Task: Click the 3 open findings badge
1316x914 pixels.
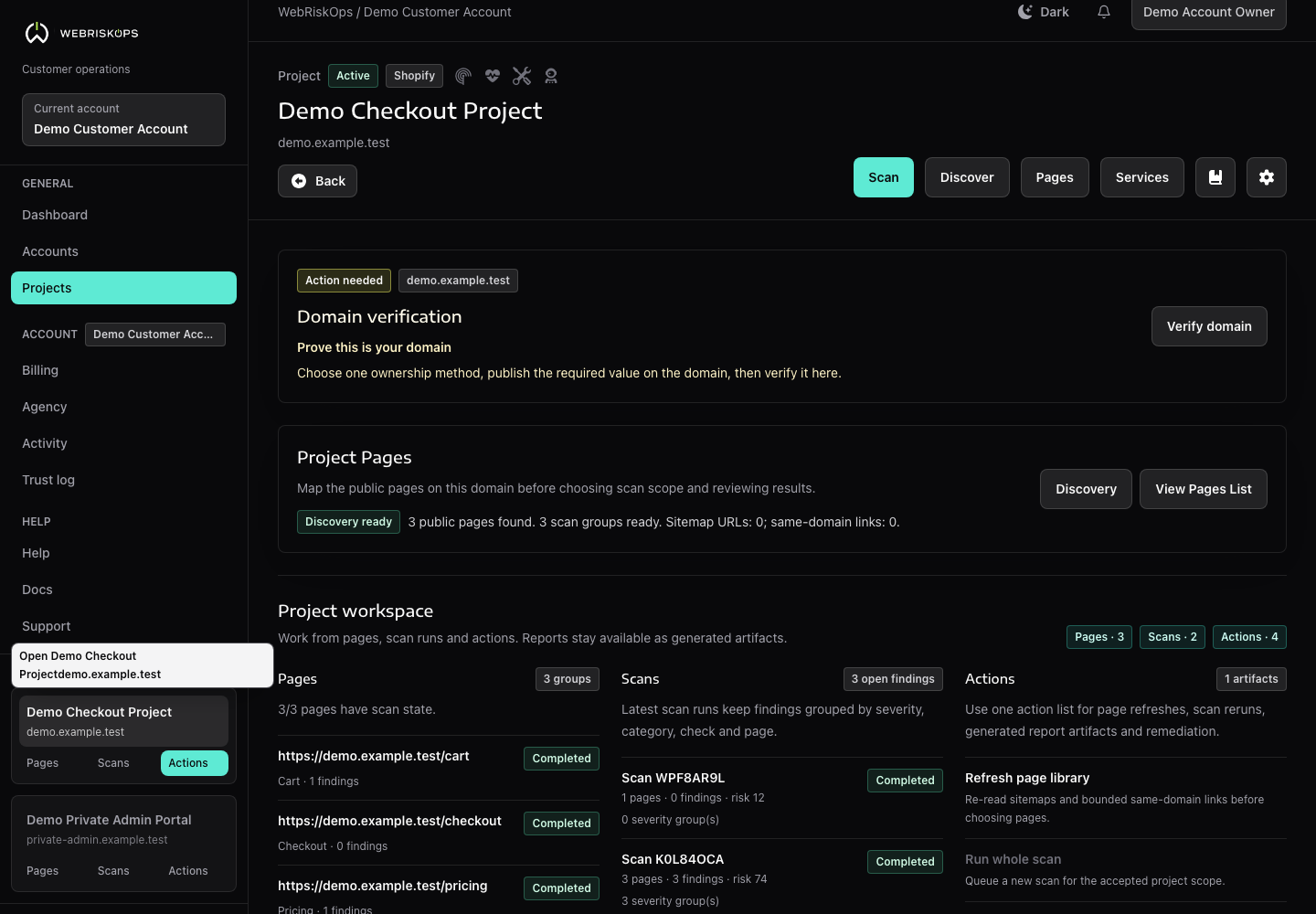Action: click(893, 679)
